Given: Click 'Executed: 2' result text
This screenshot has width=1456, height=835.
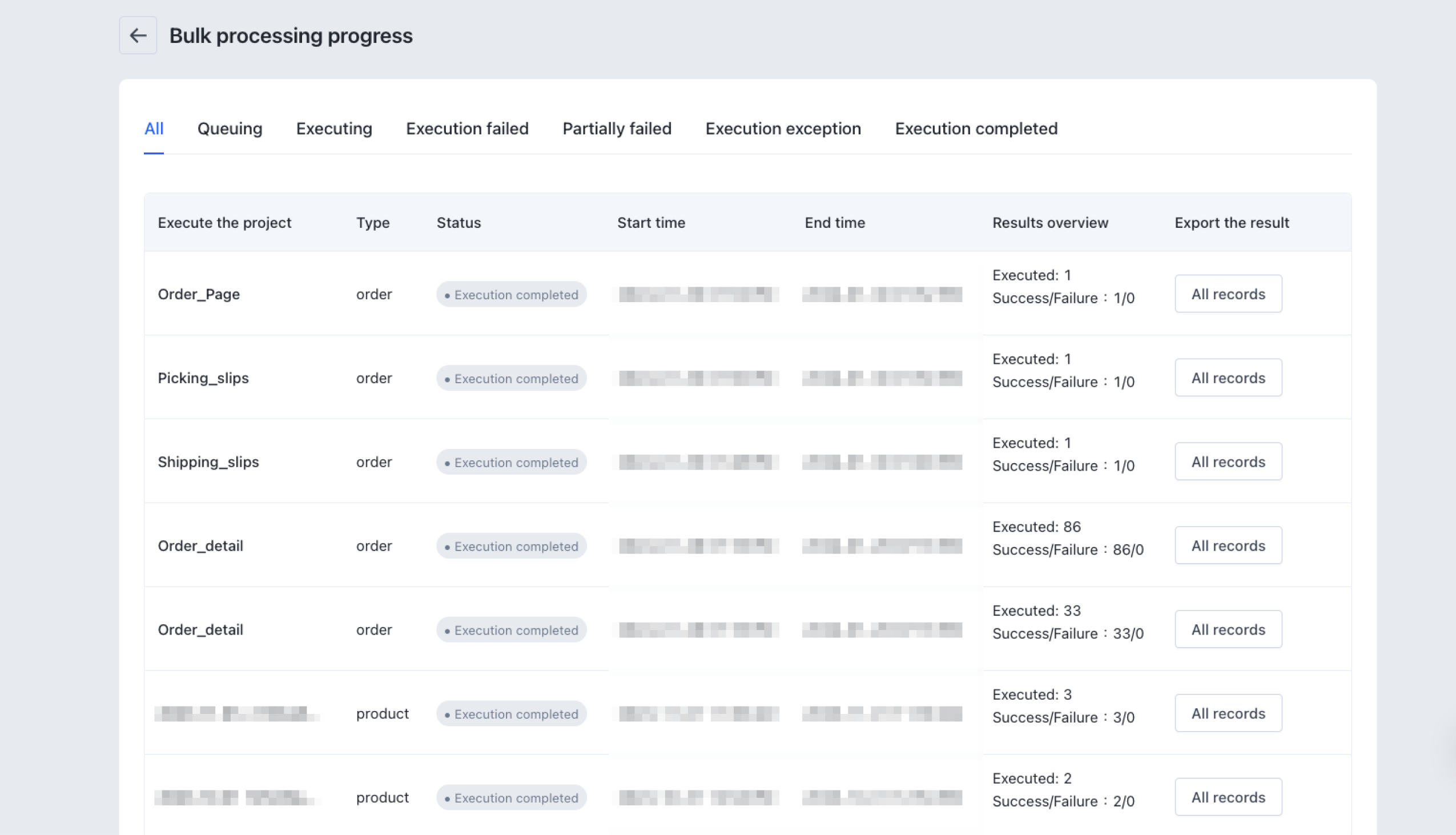Looking at the screenshot, I should point(1032,778).
